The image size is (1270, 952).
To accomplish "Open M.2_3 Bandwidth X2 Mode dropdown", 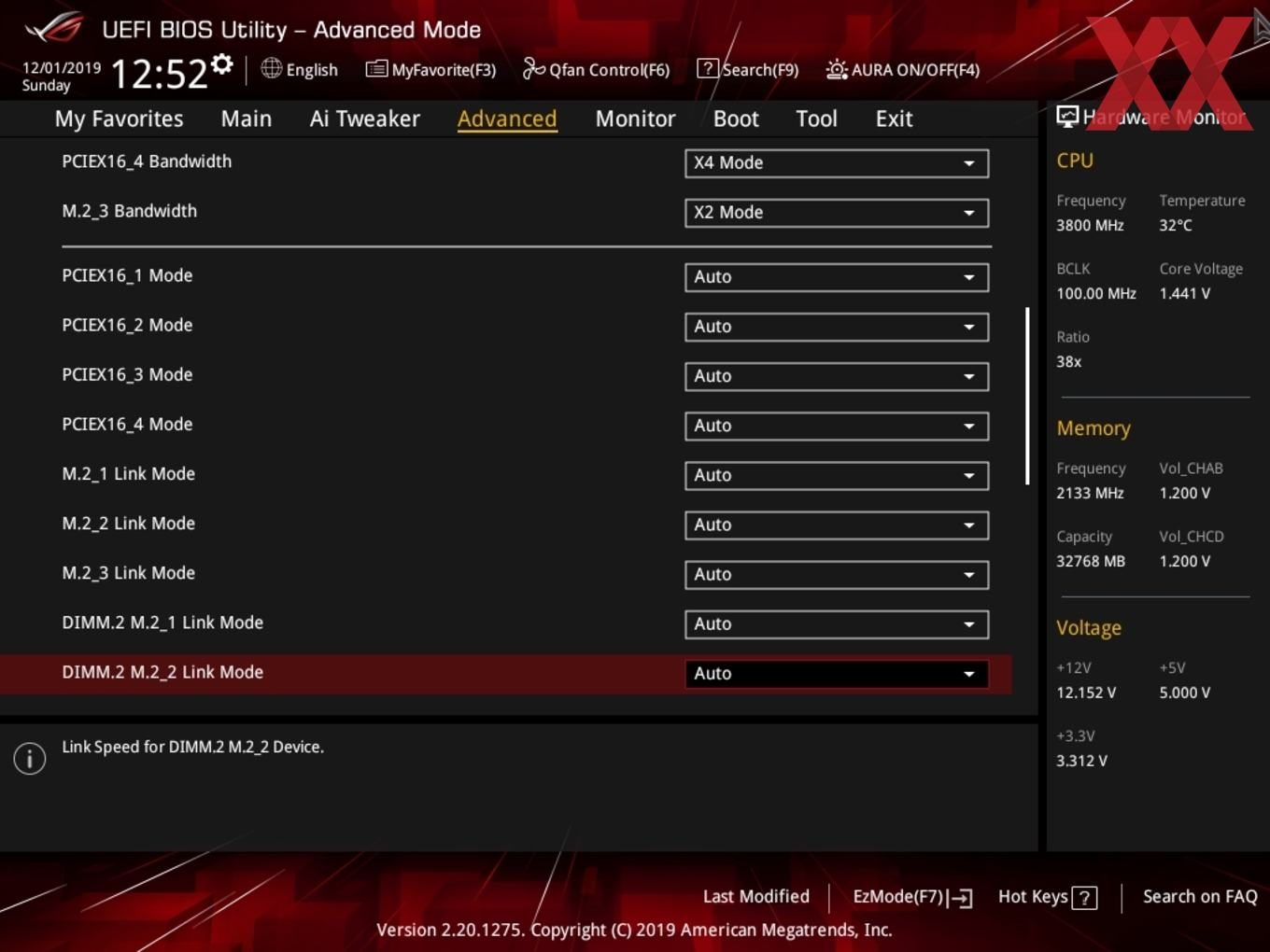I will coord(837,213).
